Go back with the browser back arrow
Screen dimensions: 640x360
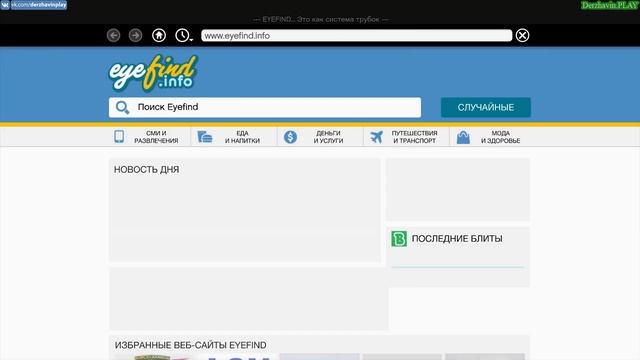point(113,36)
